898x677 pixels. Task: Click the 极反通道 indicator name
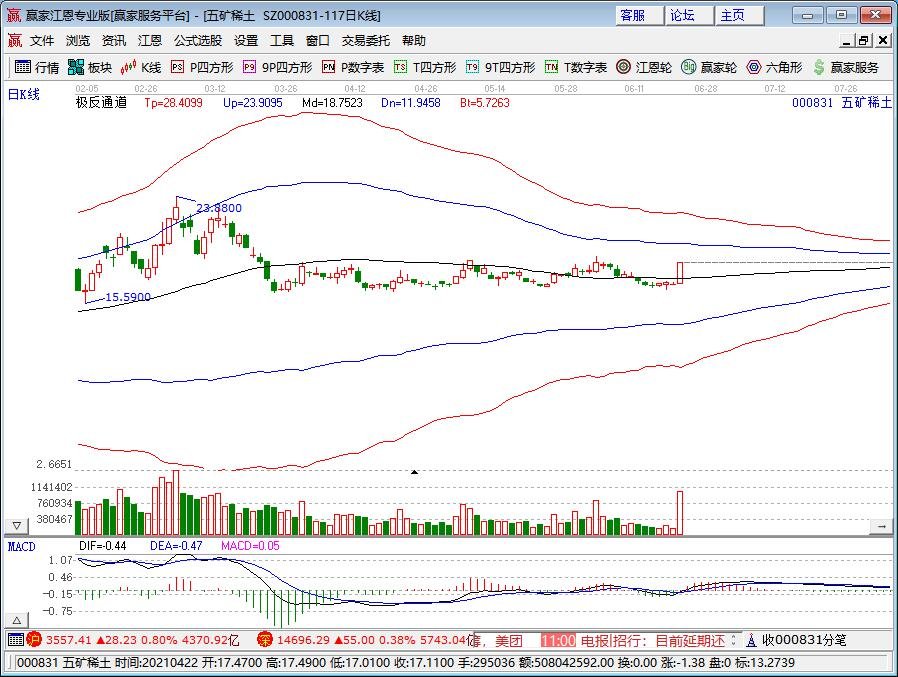tap(101, 103)
